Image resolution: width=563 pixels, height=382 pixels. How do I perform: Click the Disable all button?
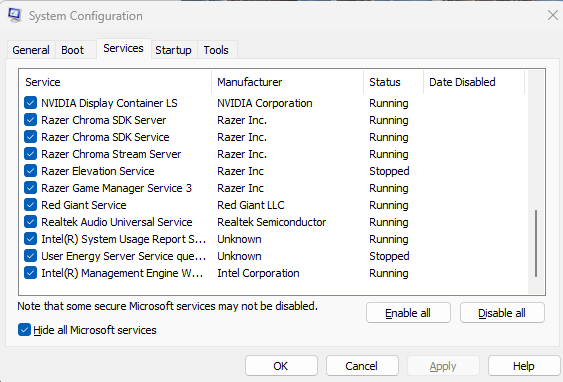click(502, 313)
